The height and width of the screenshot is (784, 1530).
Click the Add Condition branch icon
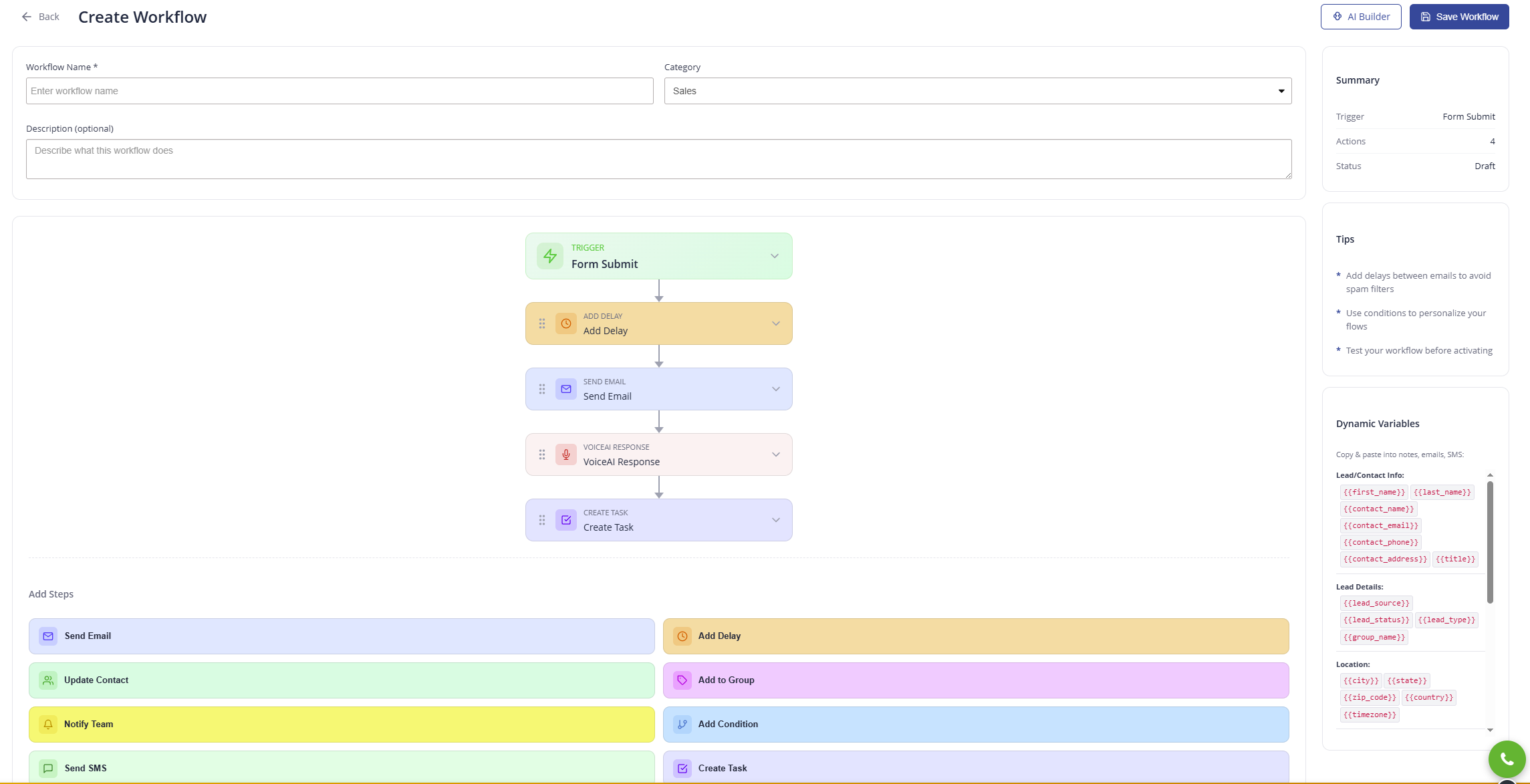pos(682,724)
